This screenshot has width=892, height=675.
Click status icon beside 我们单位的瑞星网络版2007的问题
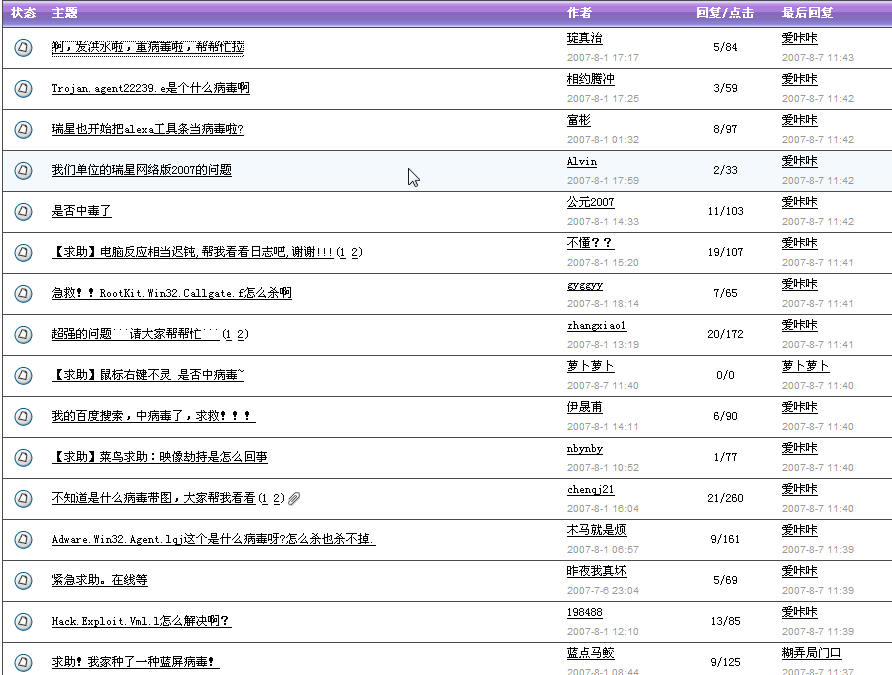tap(23, 170)
